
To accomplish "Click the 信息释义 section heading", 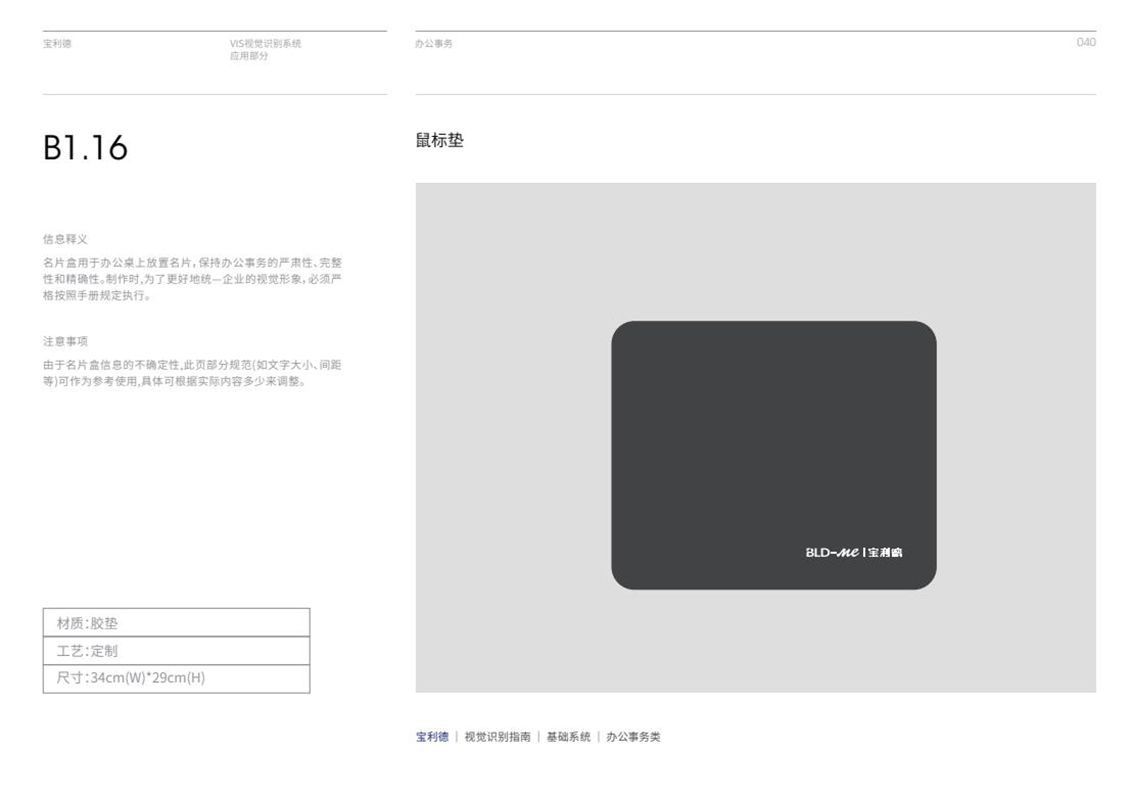I will point(65,239).
